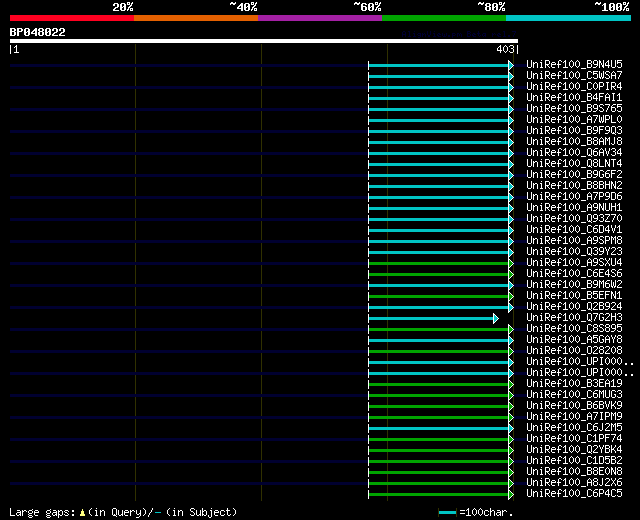Image resolution: width=640 pixels, height=520 pixels.
Task: Click the cyan alignment bar for UniRef100_C6J2M5
Action: pos(438,429)
